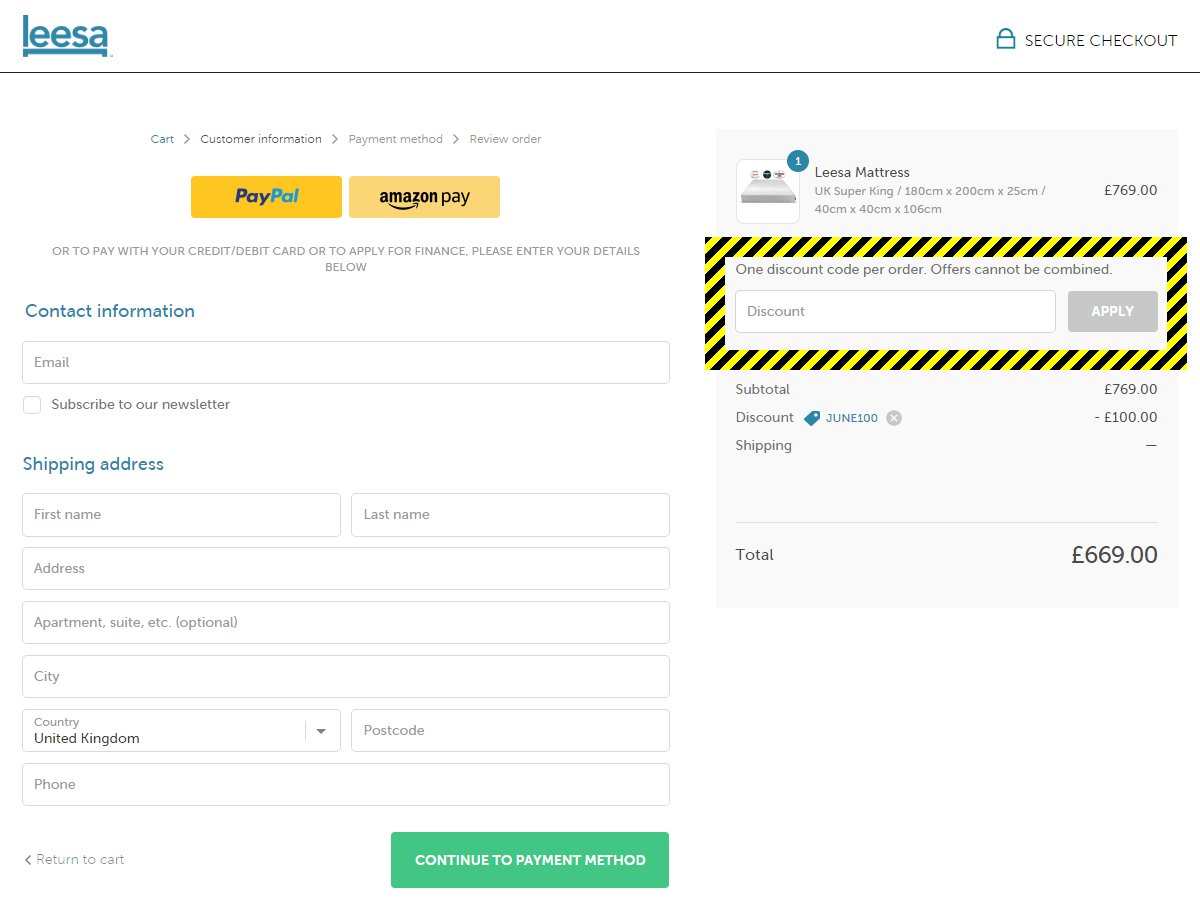Select Review order breadcrumb
This screenshot has height=920, width=1200.
(x=505, y=139)
